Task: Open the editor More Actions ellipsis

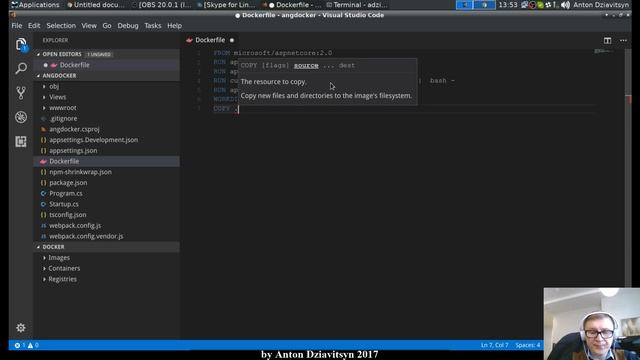Action: coord(623,40)
